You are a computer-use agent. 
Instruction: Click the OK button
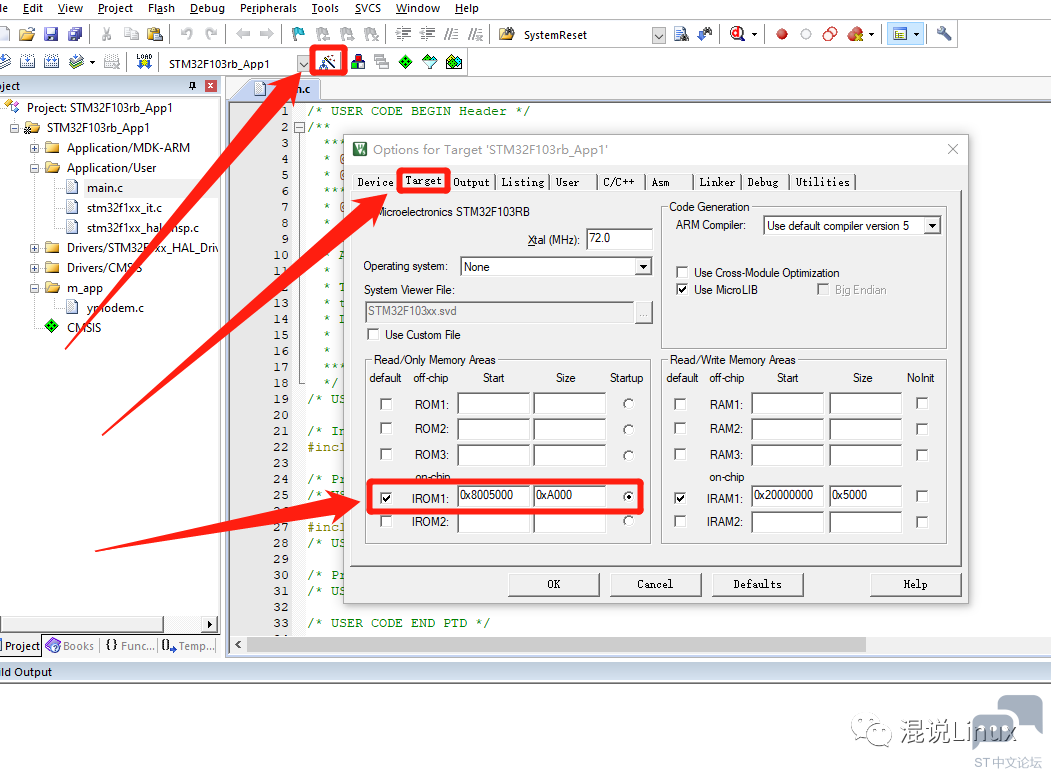click(x=554, y=584)
